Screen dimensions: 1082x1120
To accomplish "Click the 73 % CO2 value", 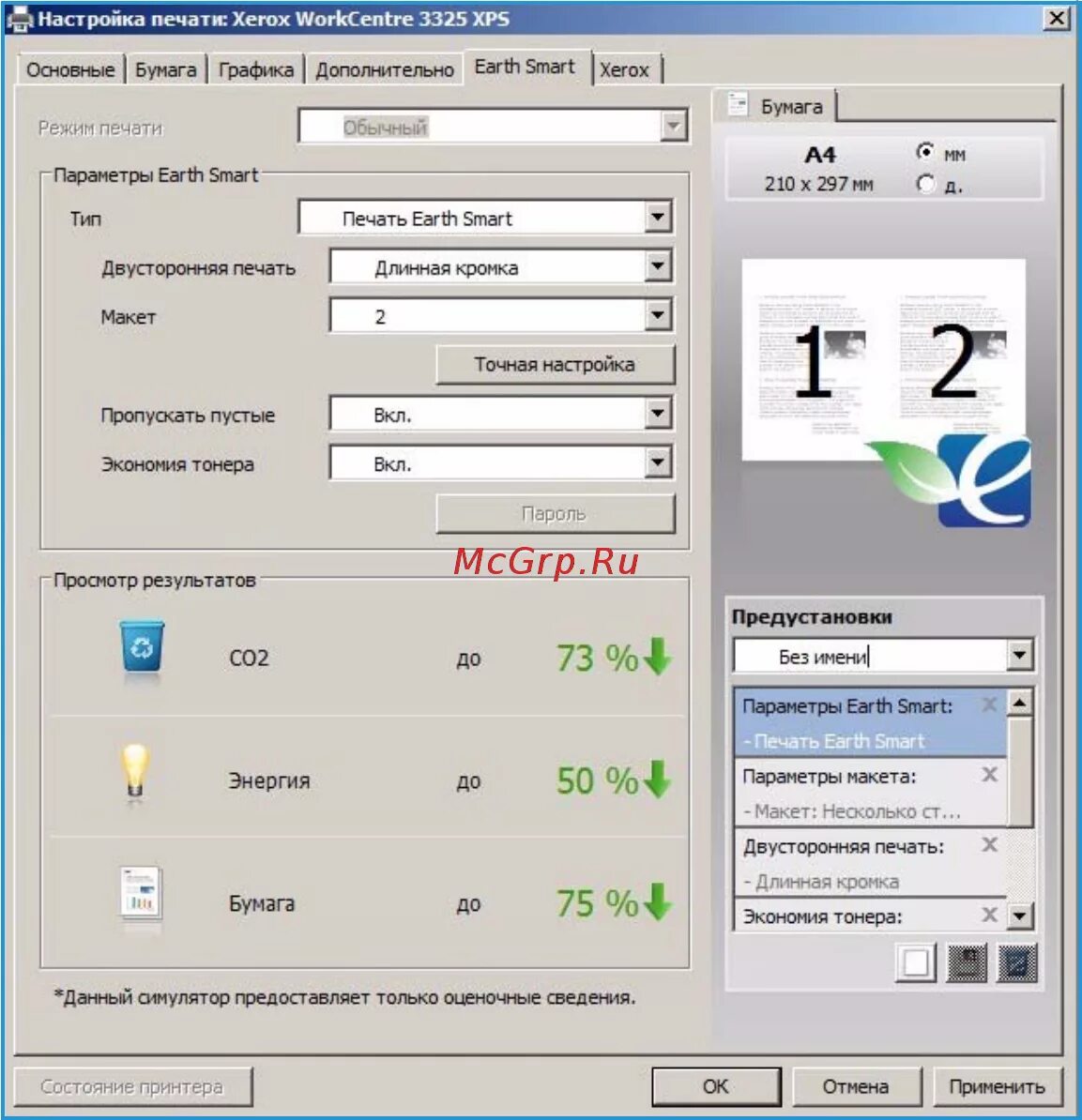I will point(597,658).
